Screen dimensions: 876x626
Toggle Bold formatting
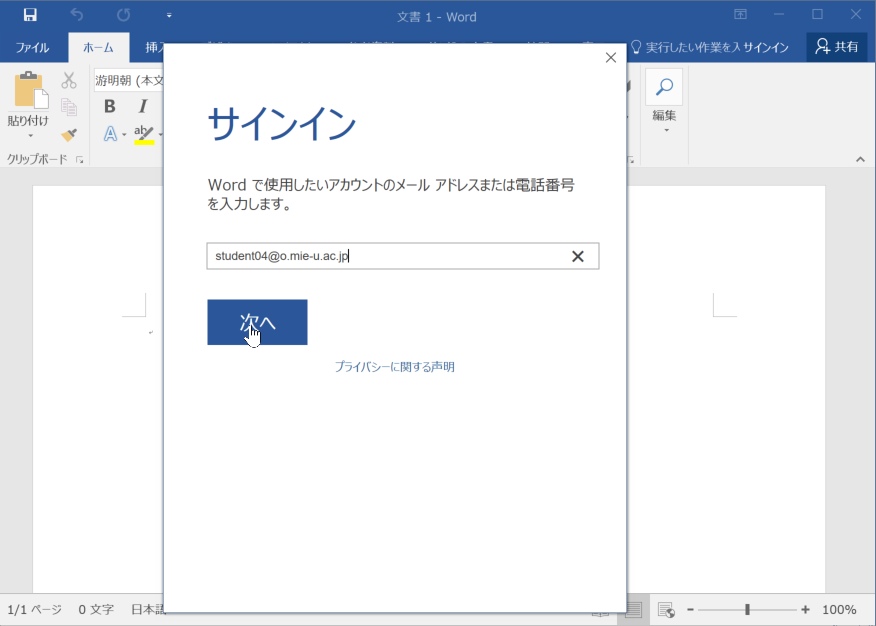110,106
